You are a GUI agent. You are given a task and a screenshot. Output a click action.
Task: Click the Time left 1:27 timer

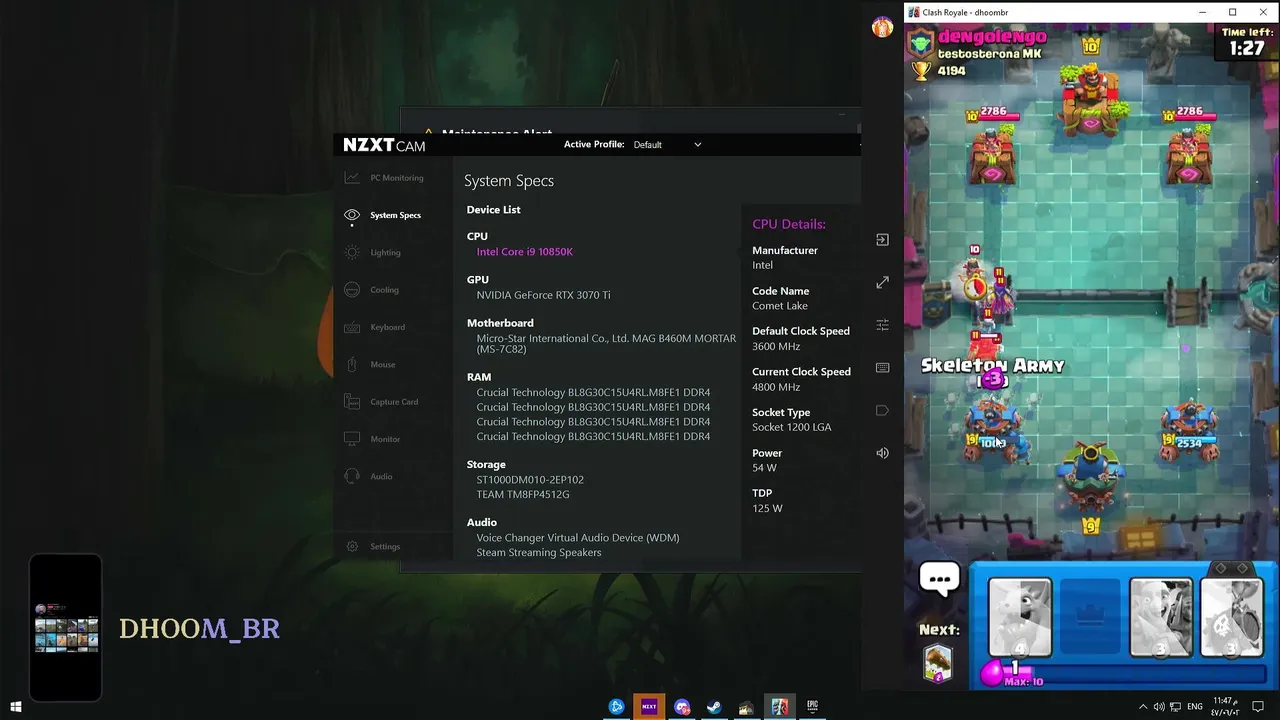(x=1247, y=42)
